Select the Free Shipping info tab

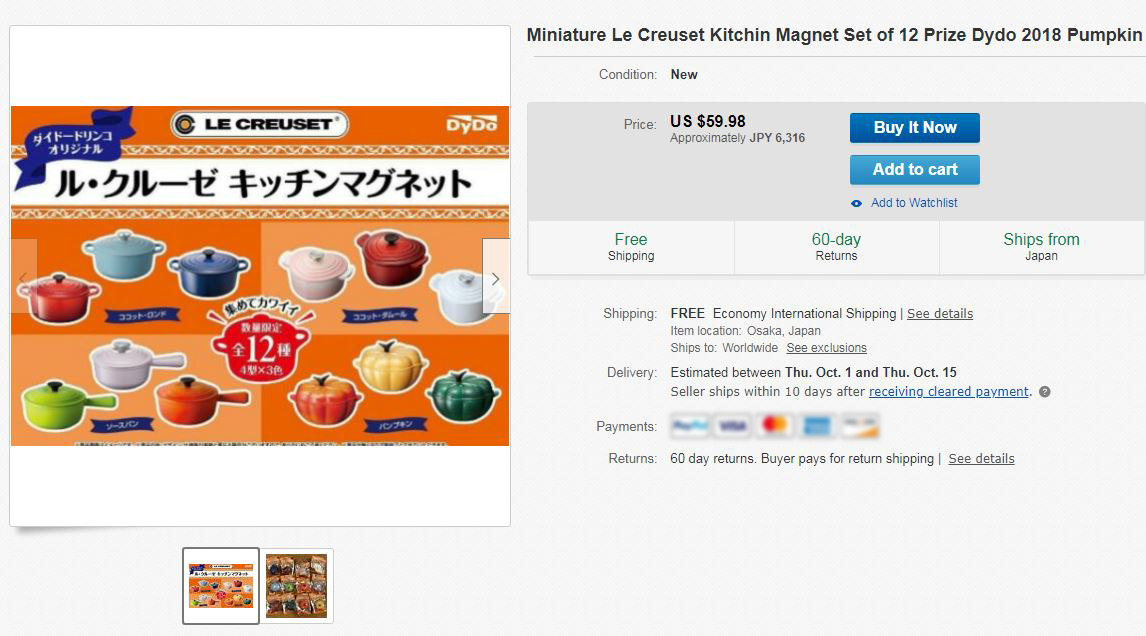[x=631, y=247]
